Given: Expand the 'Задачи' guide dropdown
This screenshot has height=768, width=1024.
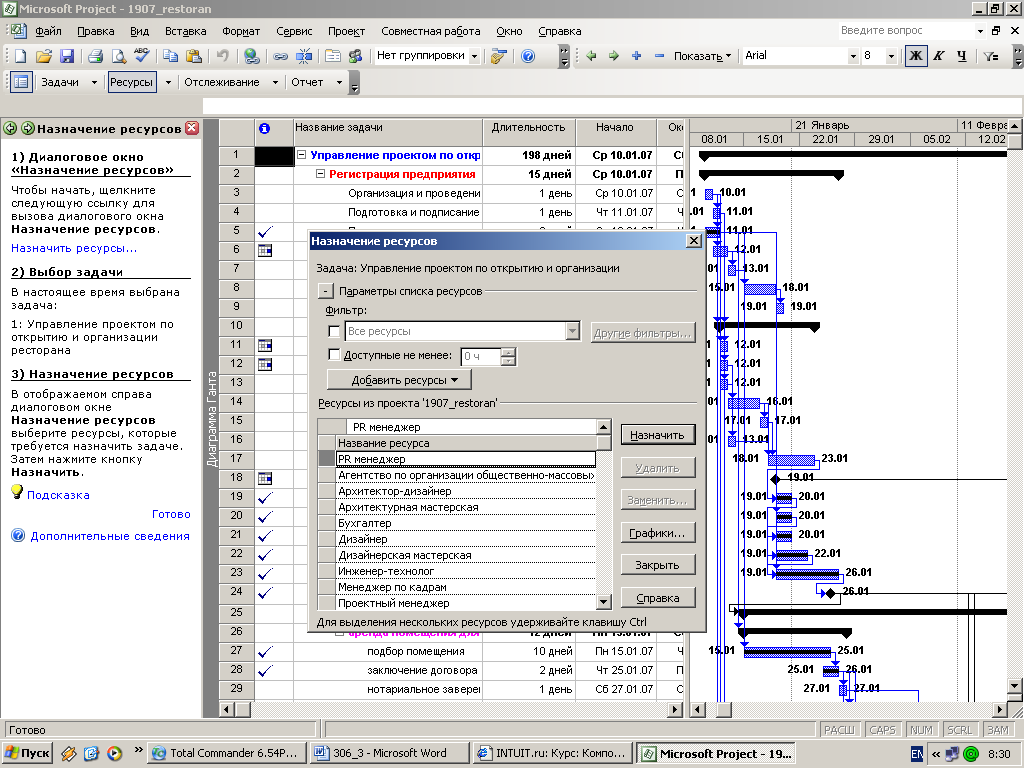Looking at the screenshot, I should pos(94,82).
